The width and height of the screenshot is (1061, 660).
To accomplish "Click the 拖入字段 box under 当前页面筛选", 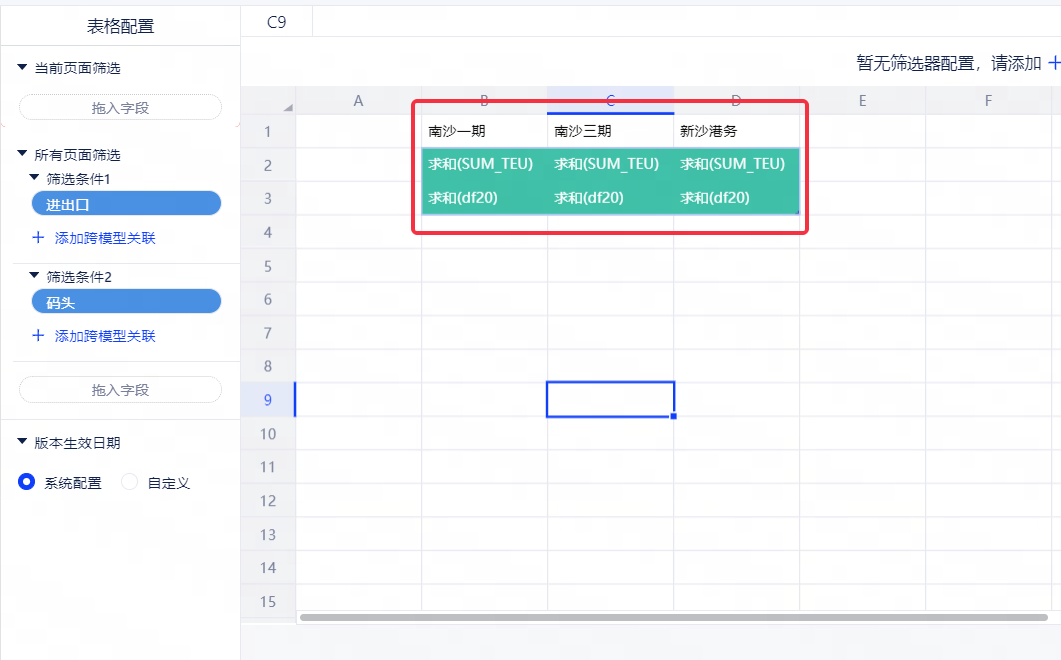I will pyautogui.click(x=120, y=107).
